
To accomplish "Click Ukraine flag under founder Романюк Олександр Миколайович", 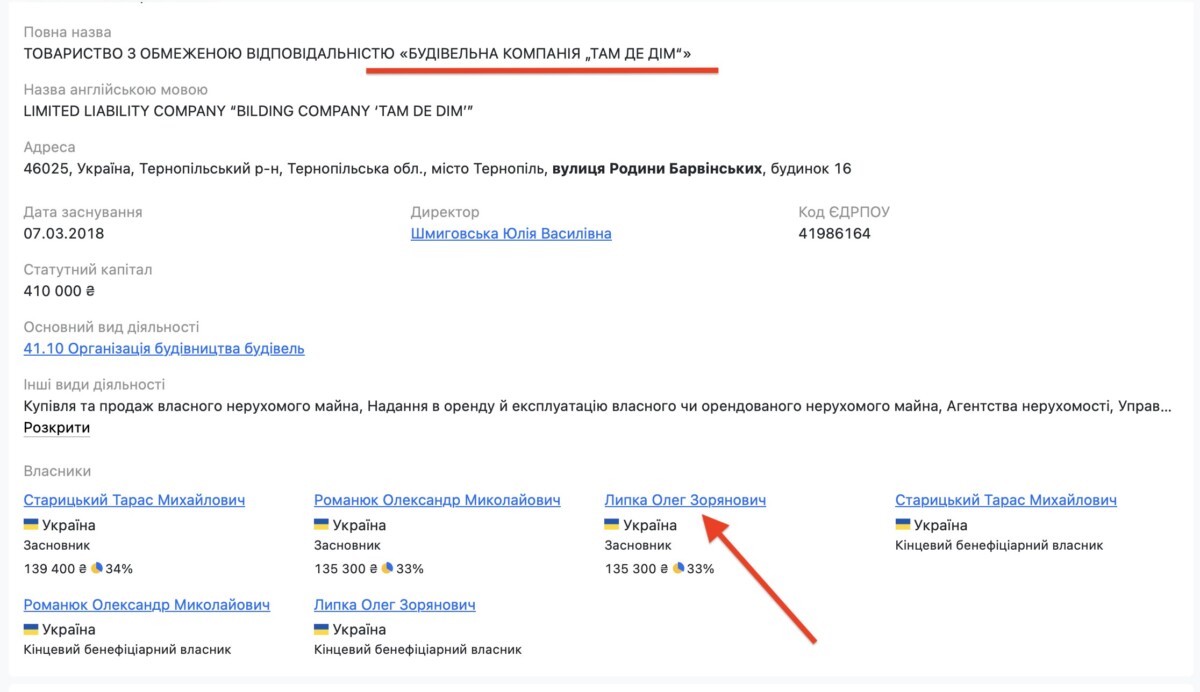I will [321, 525].
